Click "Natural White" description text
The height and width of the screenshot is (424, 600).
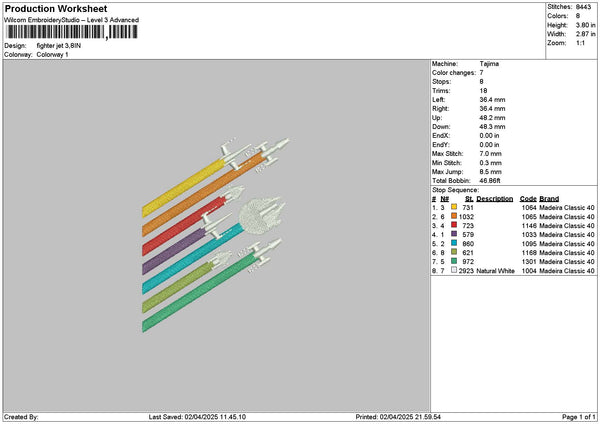pos(496,271)
